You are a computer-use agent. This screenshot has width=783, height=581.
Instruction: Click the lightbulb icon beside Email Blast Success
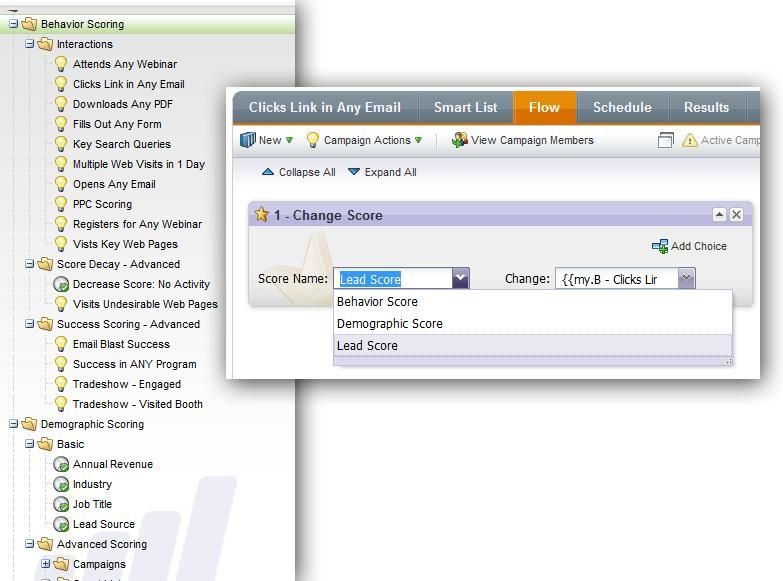(x=61, y=344)
